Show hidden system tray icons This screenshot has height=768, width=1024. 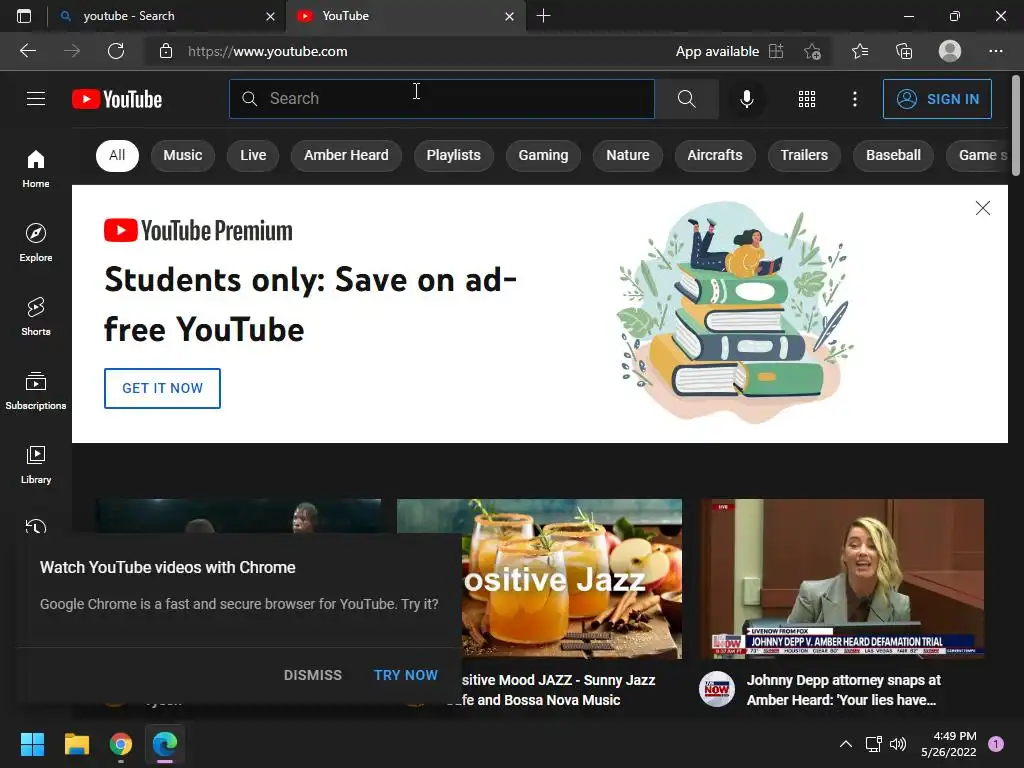846,744
